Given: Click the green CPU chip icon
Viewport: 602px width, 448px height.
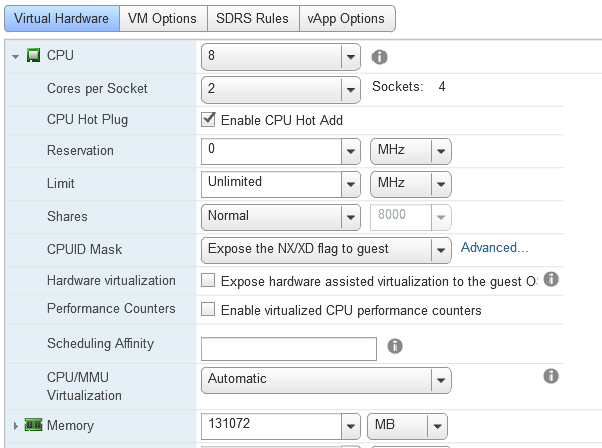Looking at the screenshot, I should click(x=33, y=56).
